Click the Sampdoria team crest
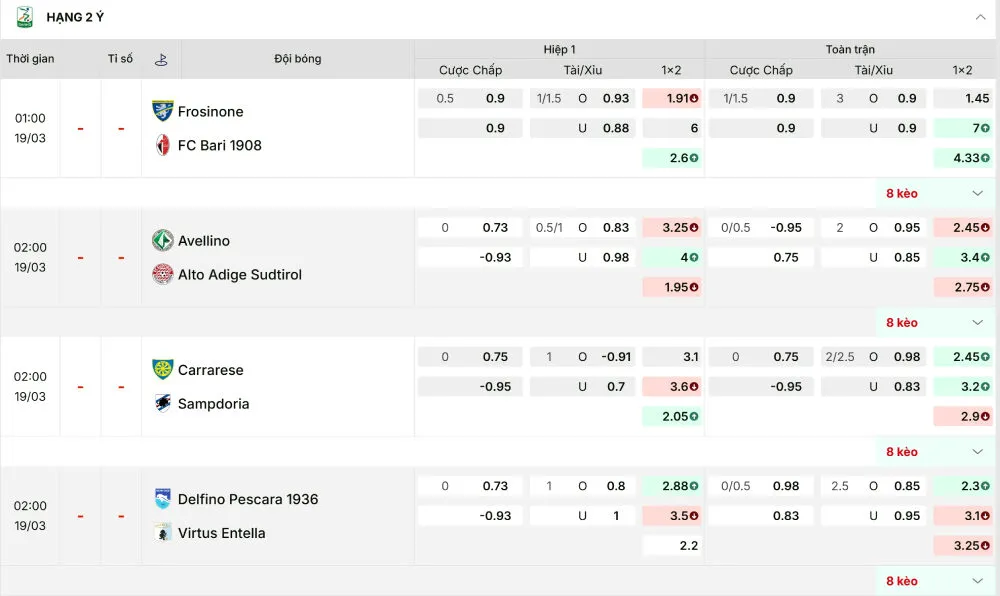 162,403
